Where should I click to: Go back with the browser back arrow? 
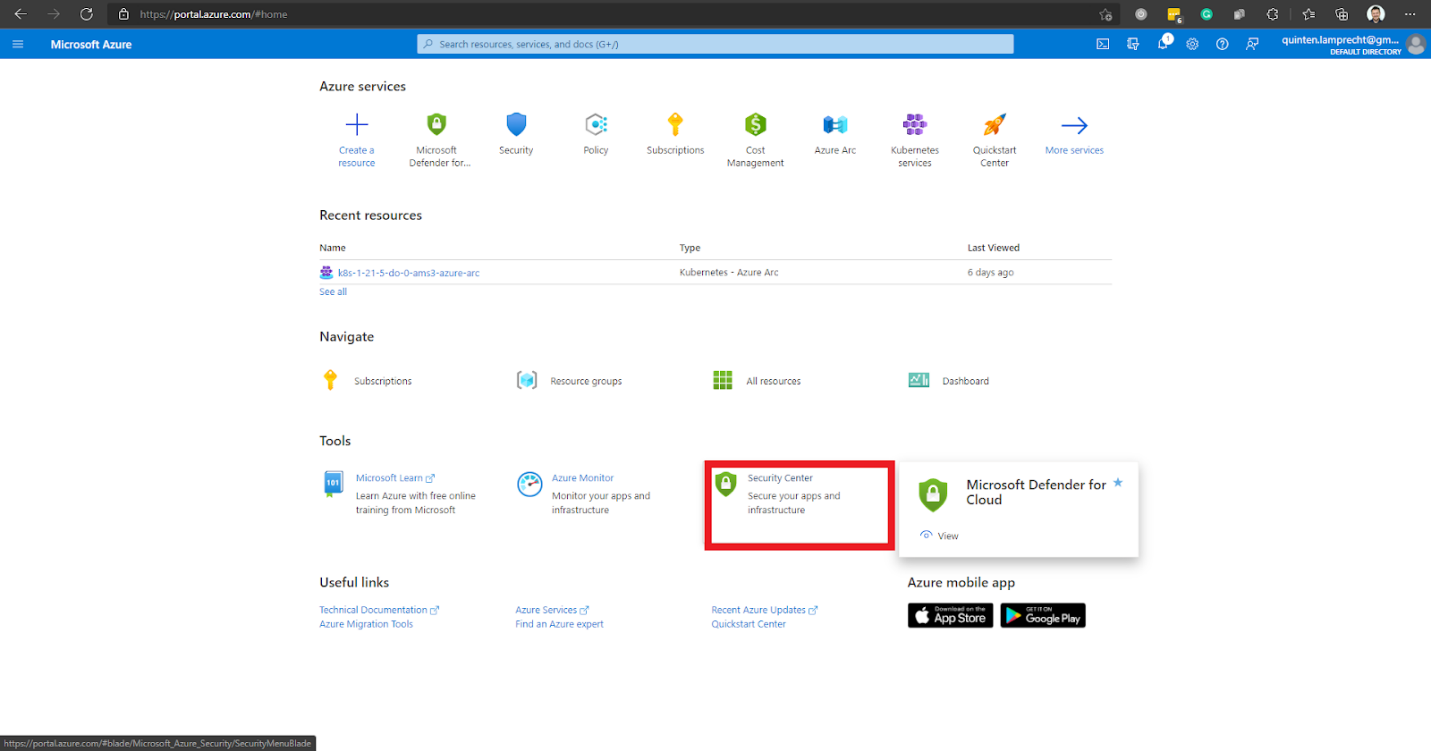pyautogui.click(x=20, y=14)
